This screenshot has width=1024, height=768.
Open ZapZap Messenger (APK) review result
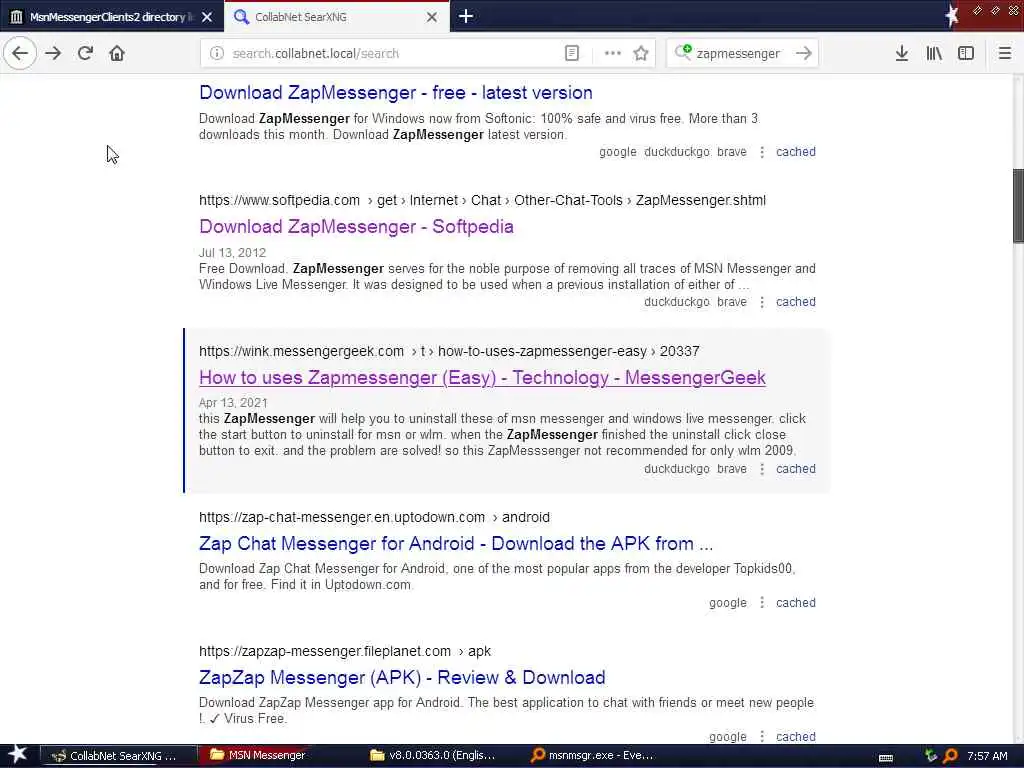coord(402,677)
